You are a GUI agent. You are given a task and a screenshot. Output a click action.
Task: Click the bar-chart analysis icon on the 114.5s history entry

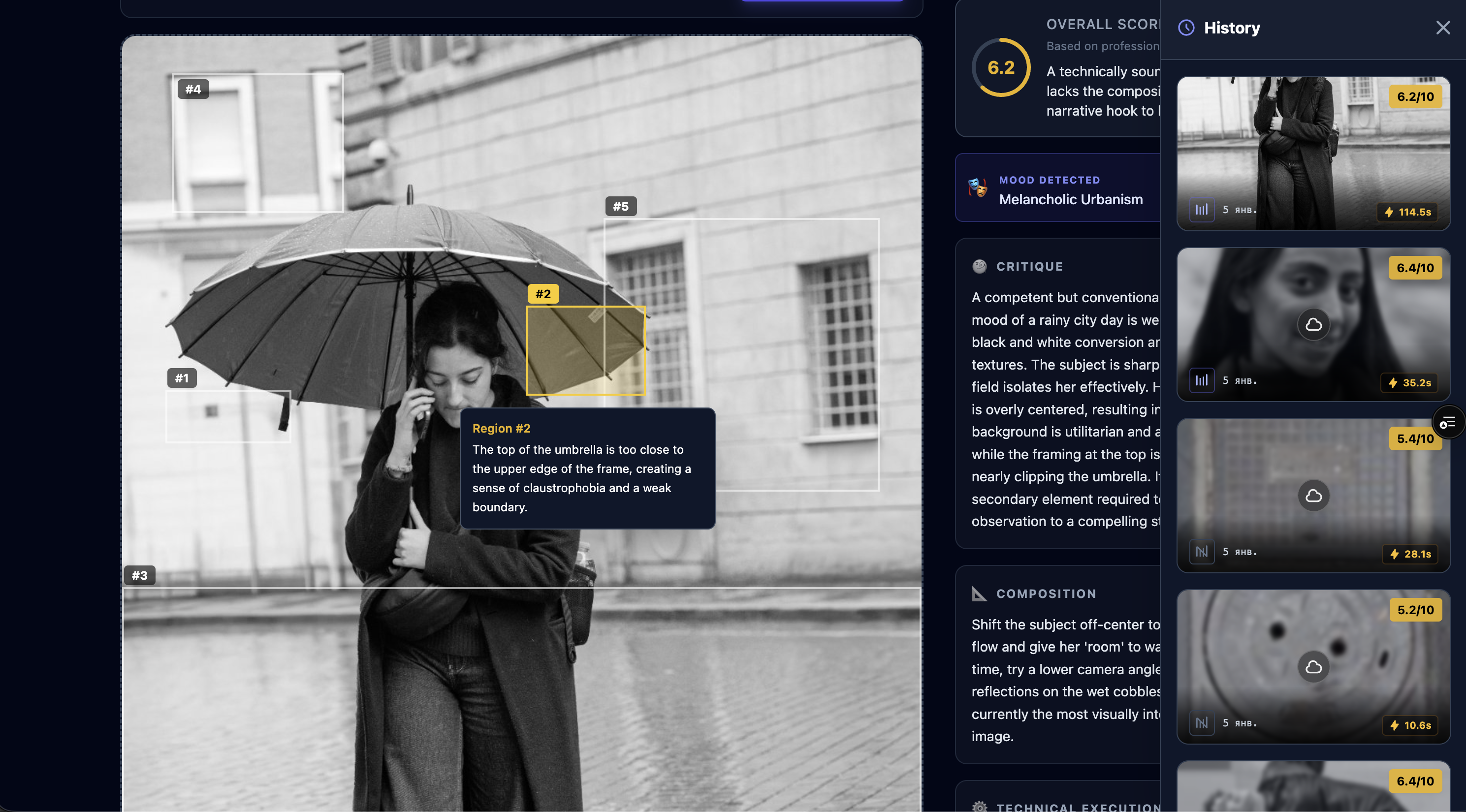pos(1202,210)
